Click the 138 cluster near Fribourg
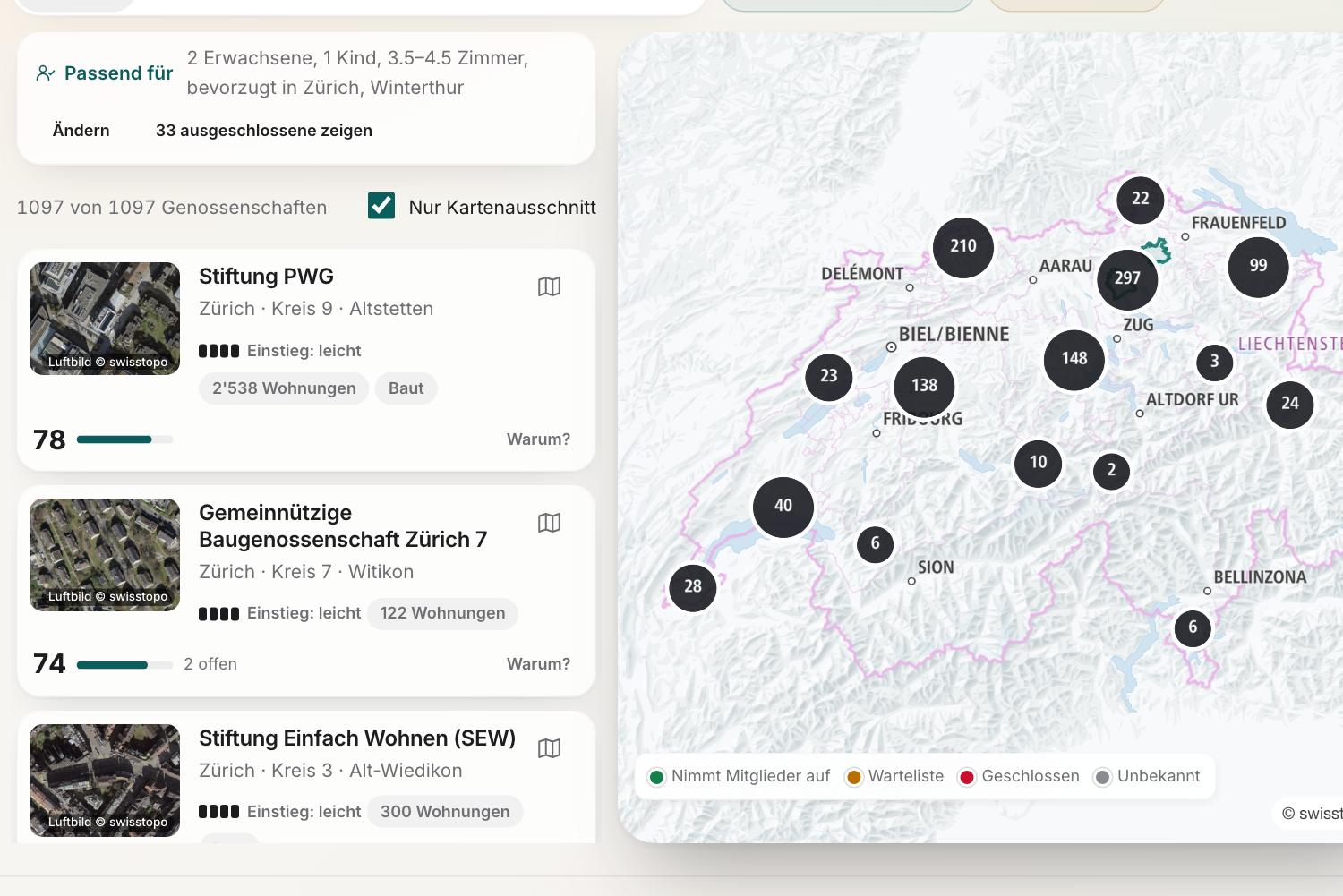 pyautogui.click(x=924, y=386)
